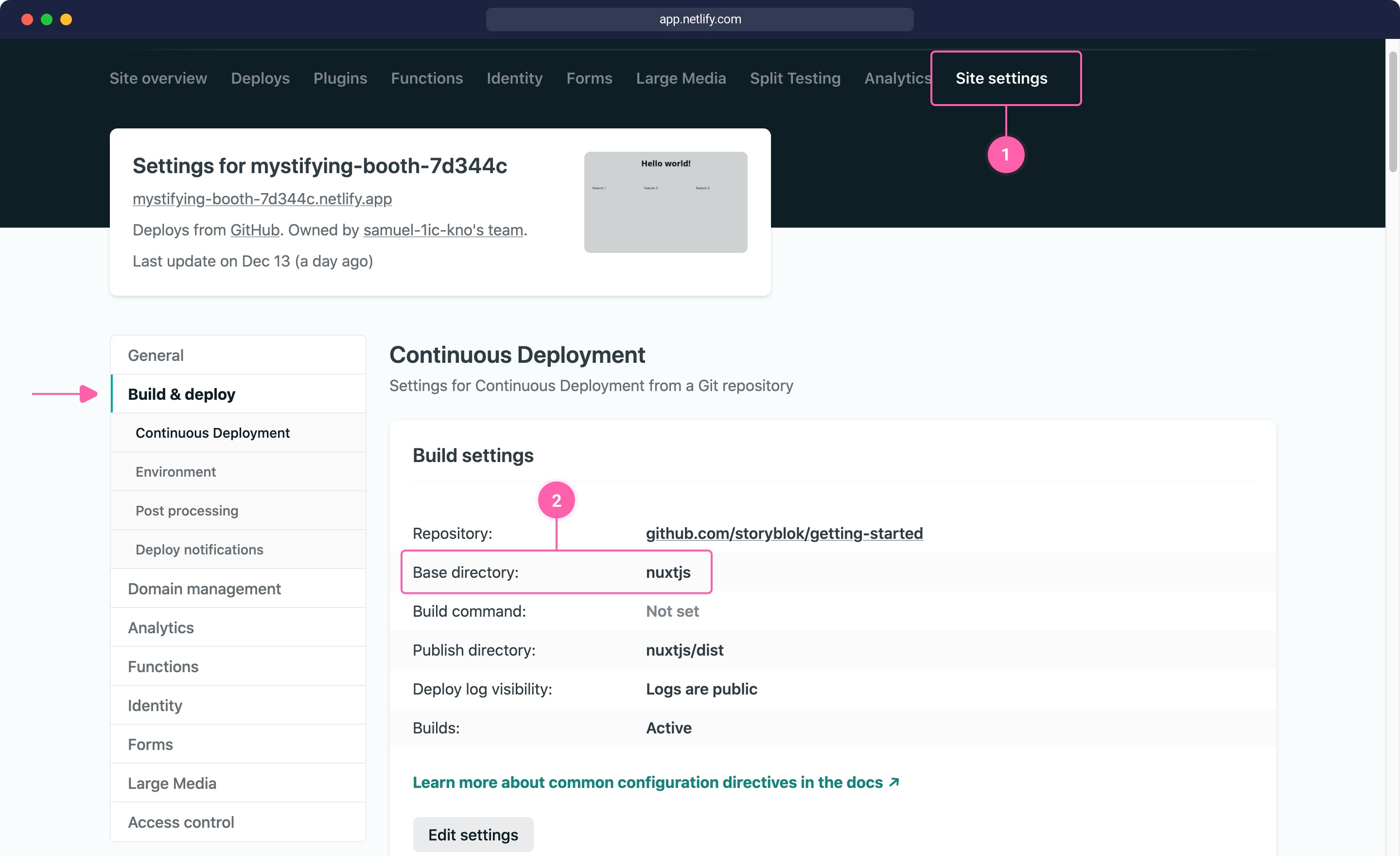Follow the GitHub link in site card

click(255, 230)
